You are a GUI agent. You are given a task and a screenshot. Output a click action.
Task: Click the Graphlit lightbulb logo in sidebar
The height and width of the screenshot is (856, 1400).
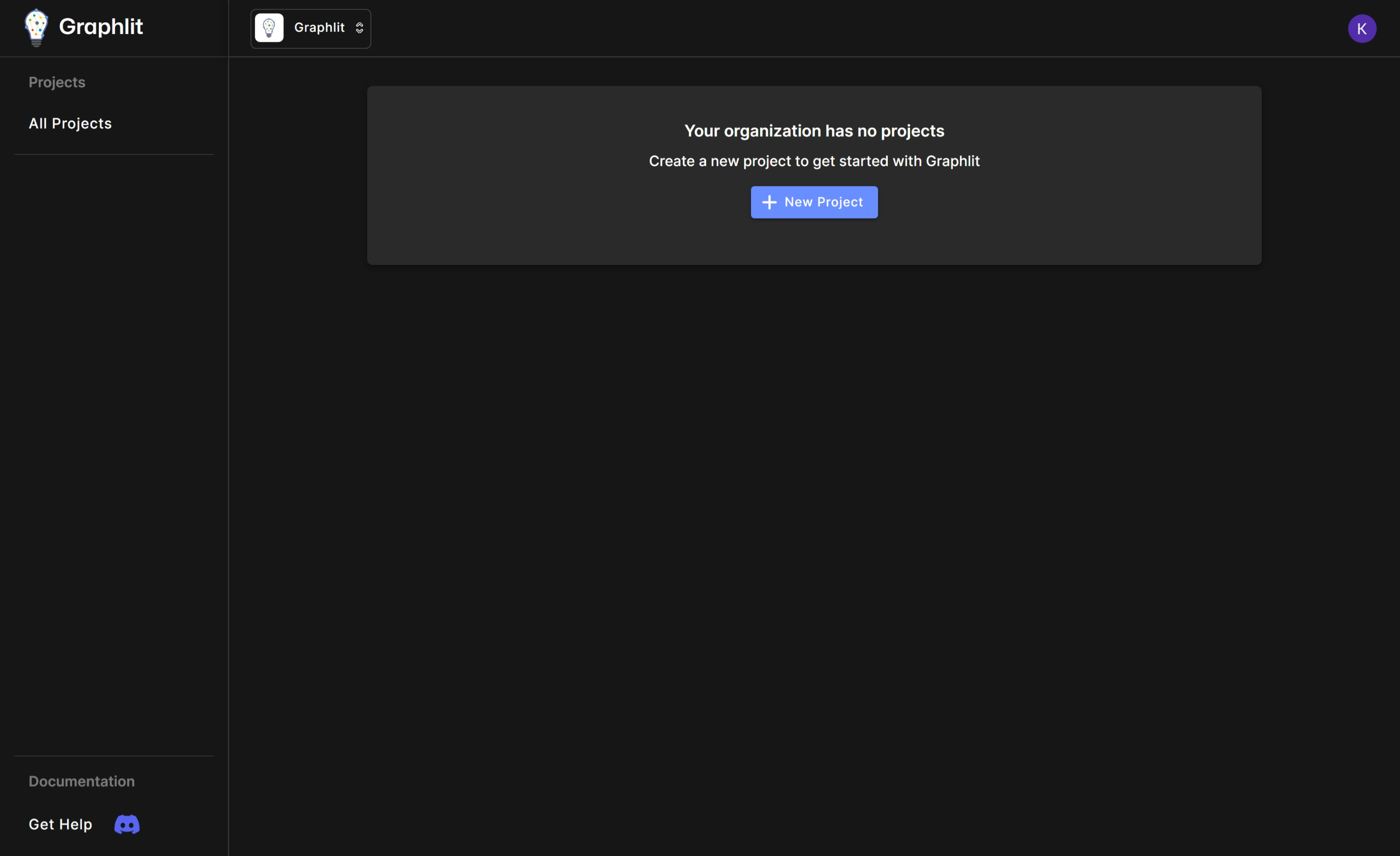pyautogui.click(x=36, y=27)
